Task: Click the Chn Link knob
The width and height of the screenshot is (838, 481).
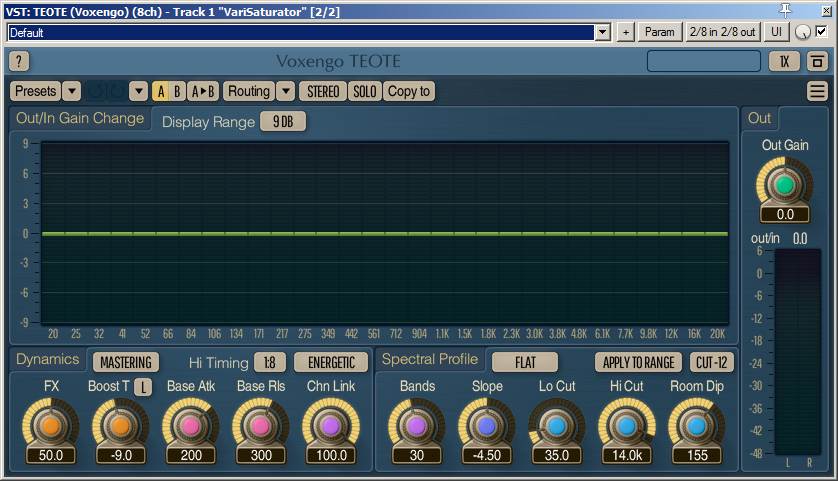Action: click(x=331, y=426)
